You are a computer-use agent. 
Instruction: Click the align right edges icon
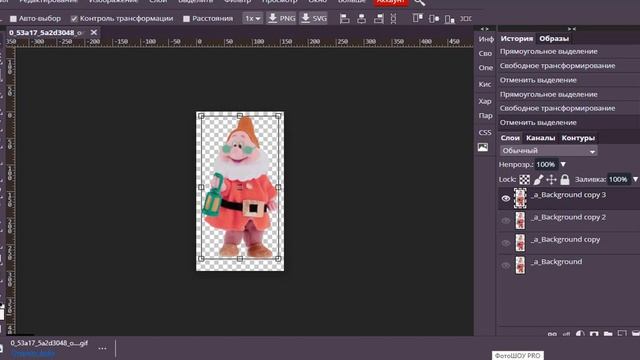(378, 18)
